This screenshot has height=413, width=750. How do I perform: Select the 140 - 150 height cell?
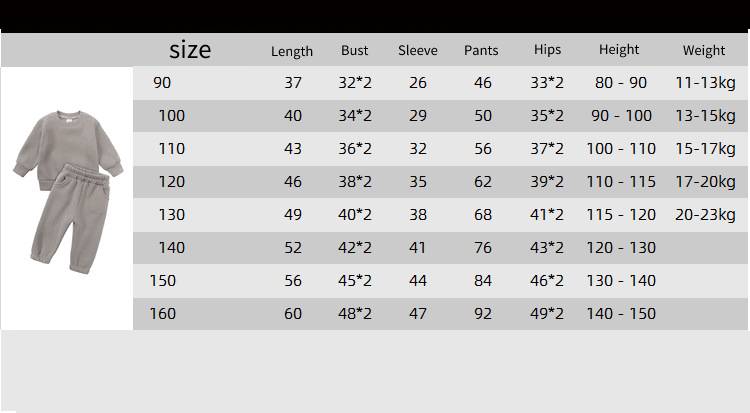coord(622,314)
